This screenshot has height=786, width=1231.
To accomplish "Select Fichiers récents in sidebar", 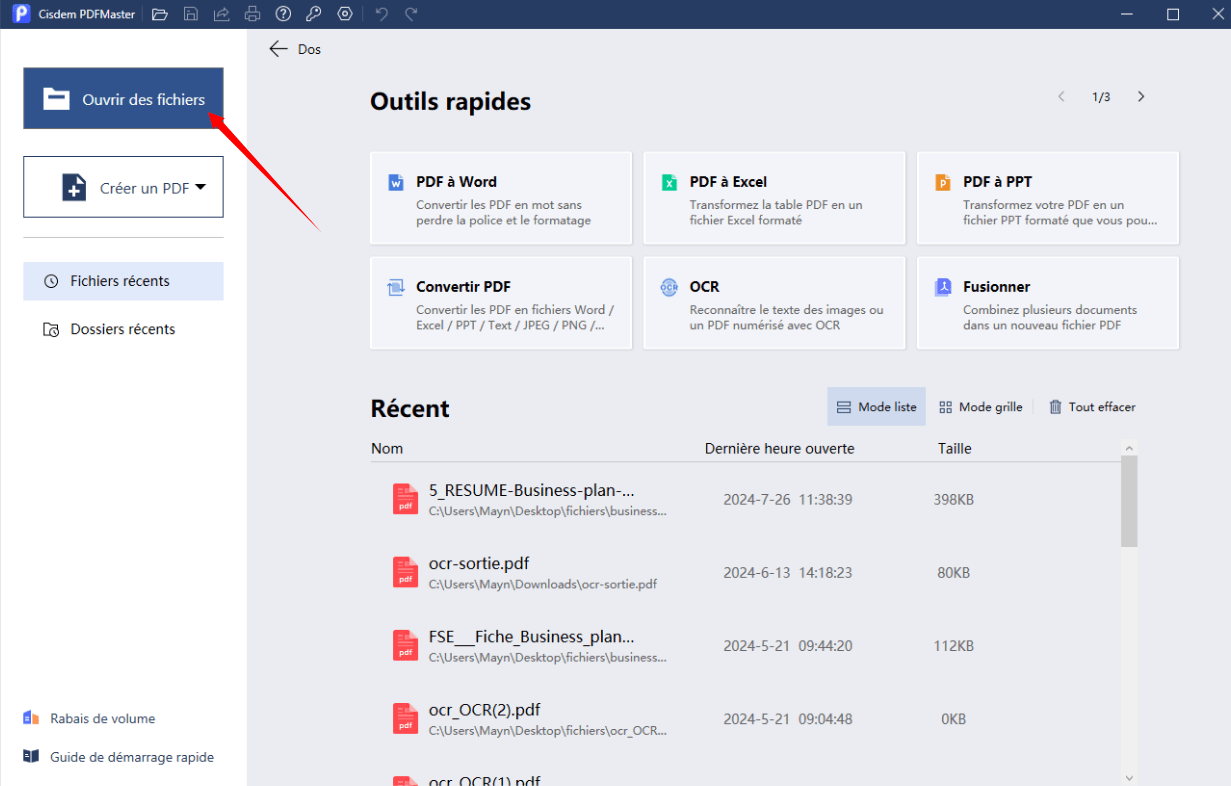I will coord(123,281).
